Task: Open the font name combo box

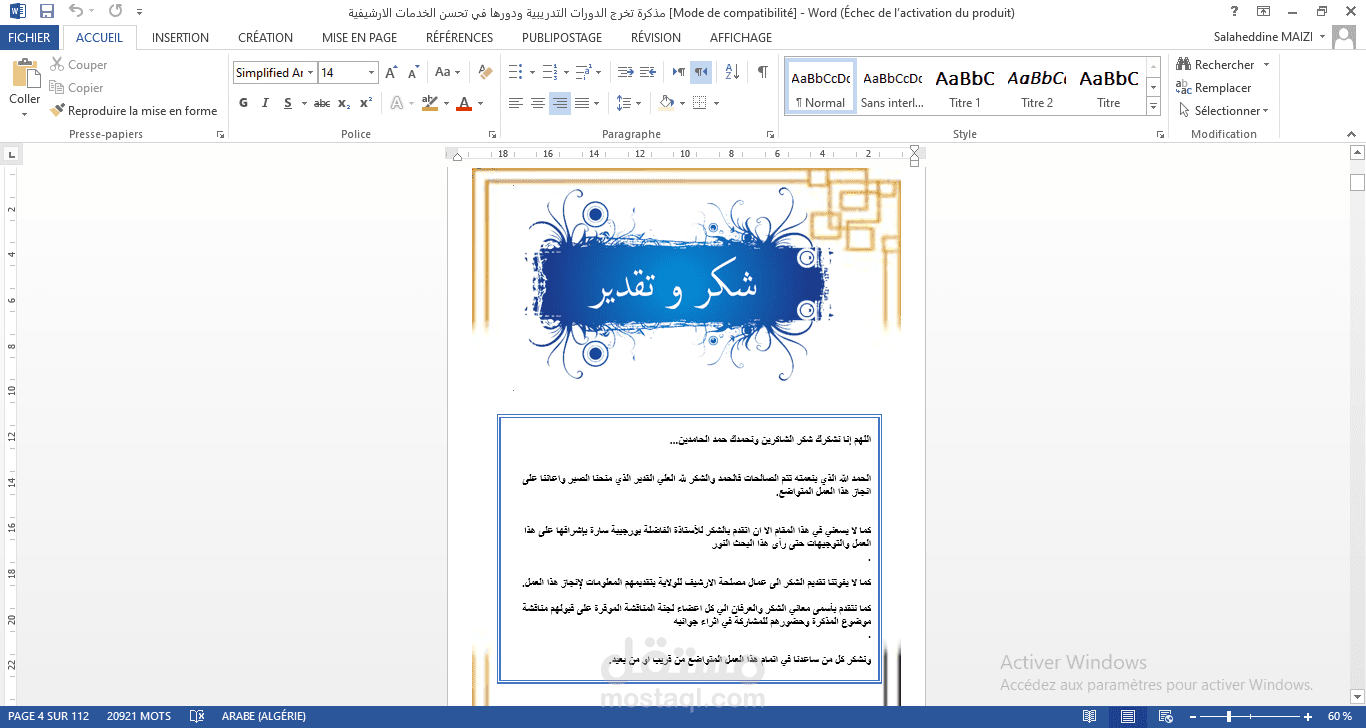Action: pyautogui.click(x=275, y=73)
